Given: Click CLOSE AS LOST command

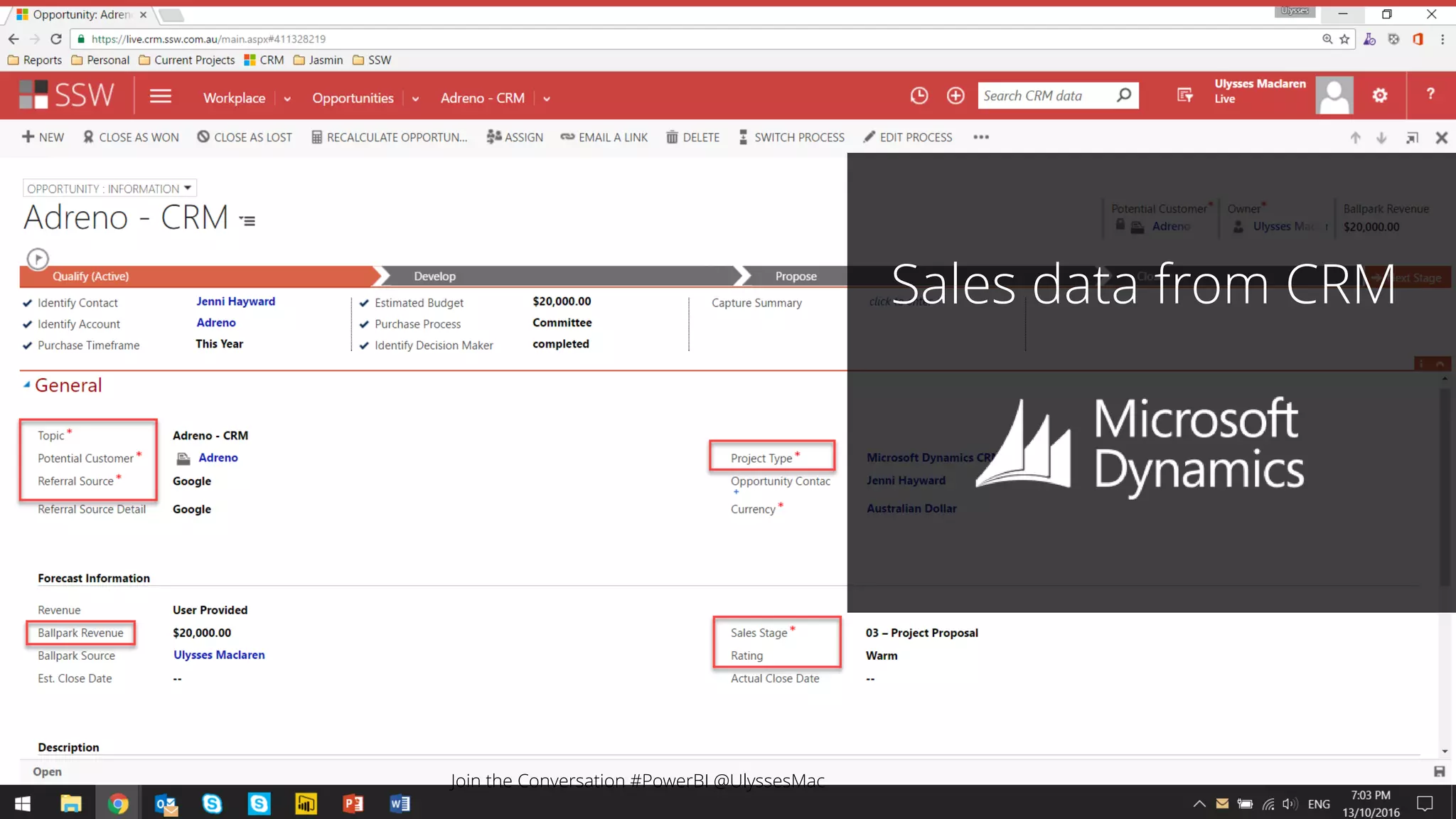Looking at the screenshot, I should pos(245,137).
